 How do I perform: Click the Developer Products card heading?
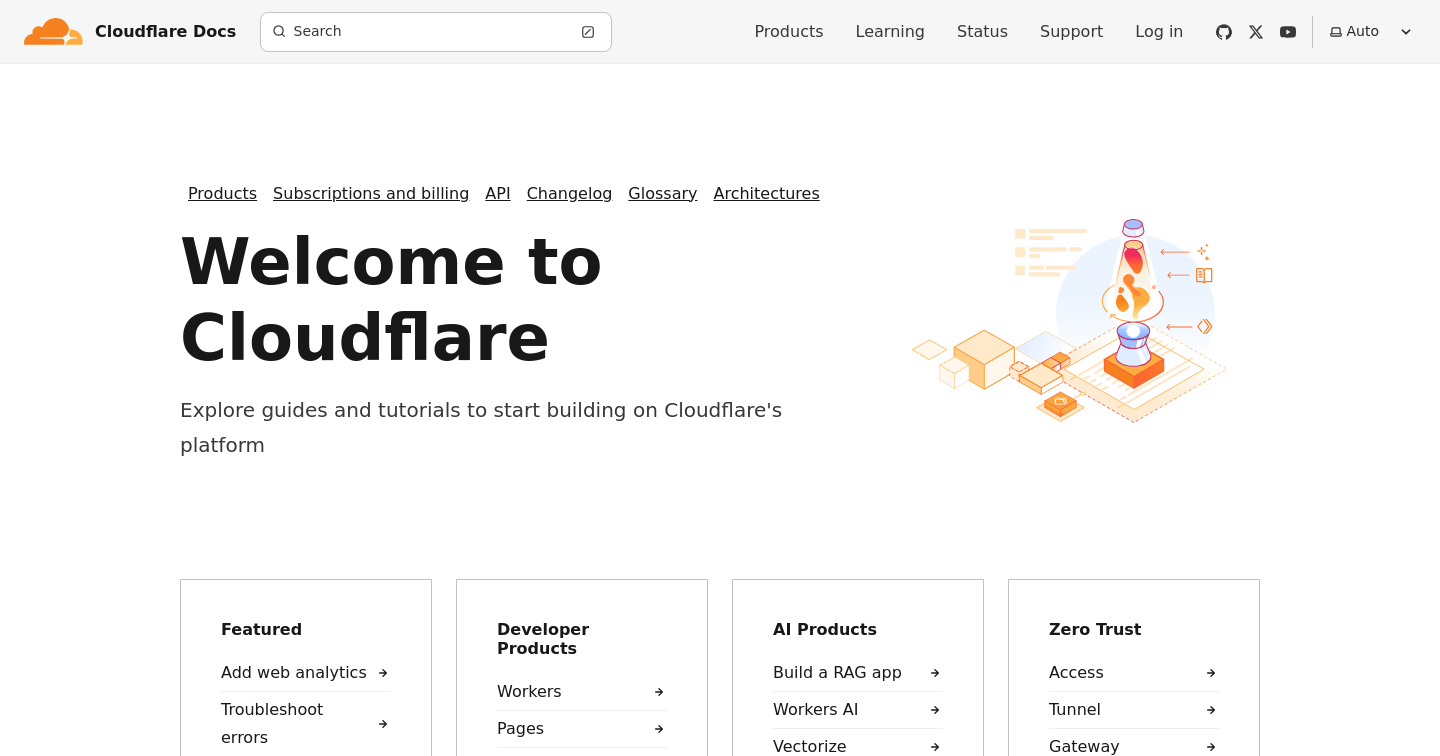click(543, 639)
